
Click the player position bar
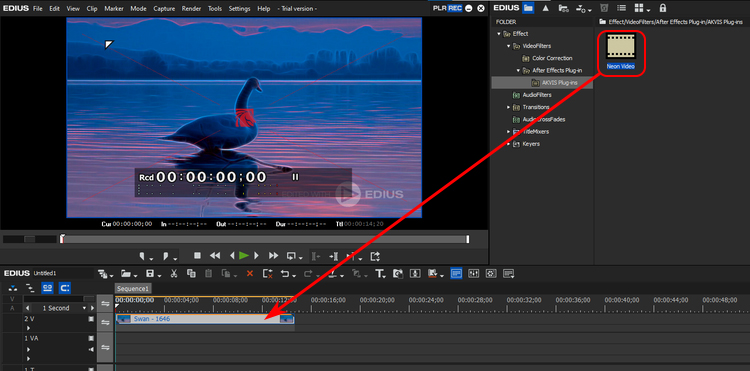click(x=265, y=239)
